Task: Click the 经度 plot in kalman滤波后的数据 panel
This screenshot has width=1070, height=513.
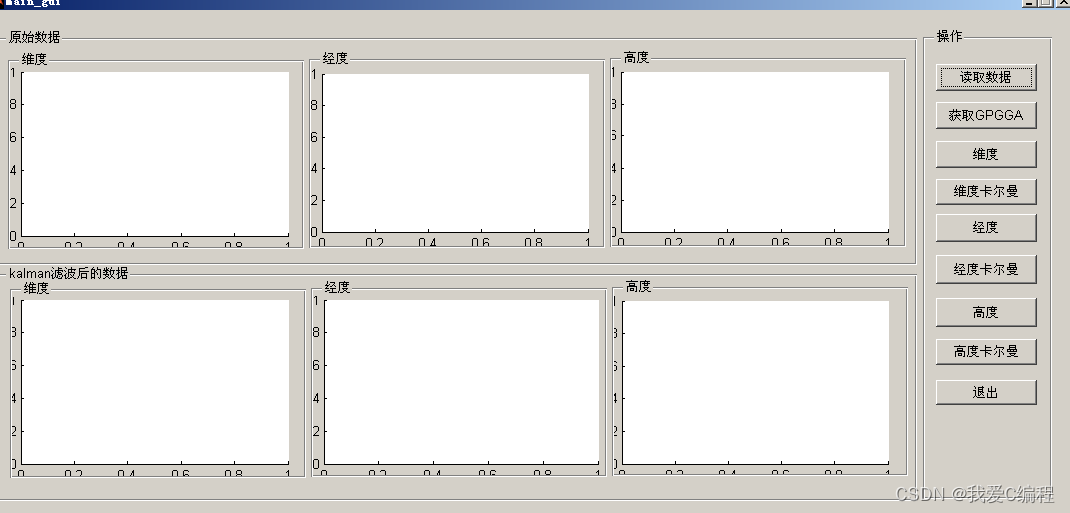Action: coord(461,382)
